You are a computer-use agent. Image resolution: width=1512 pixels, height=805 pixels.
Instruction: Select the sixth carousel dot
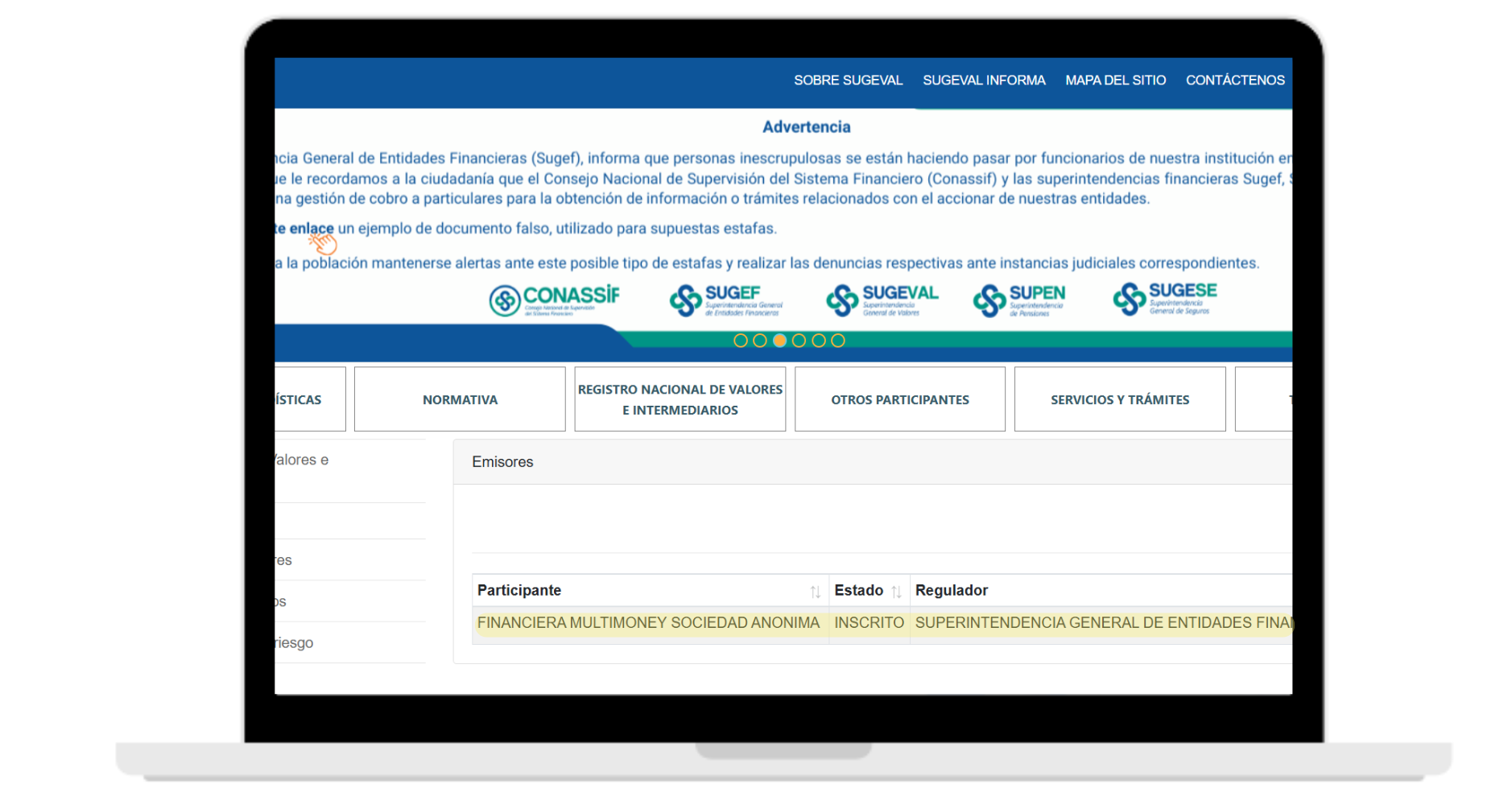(837, 341)
